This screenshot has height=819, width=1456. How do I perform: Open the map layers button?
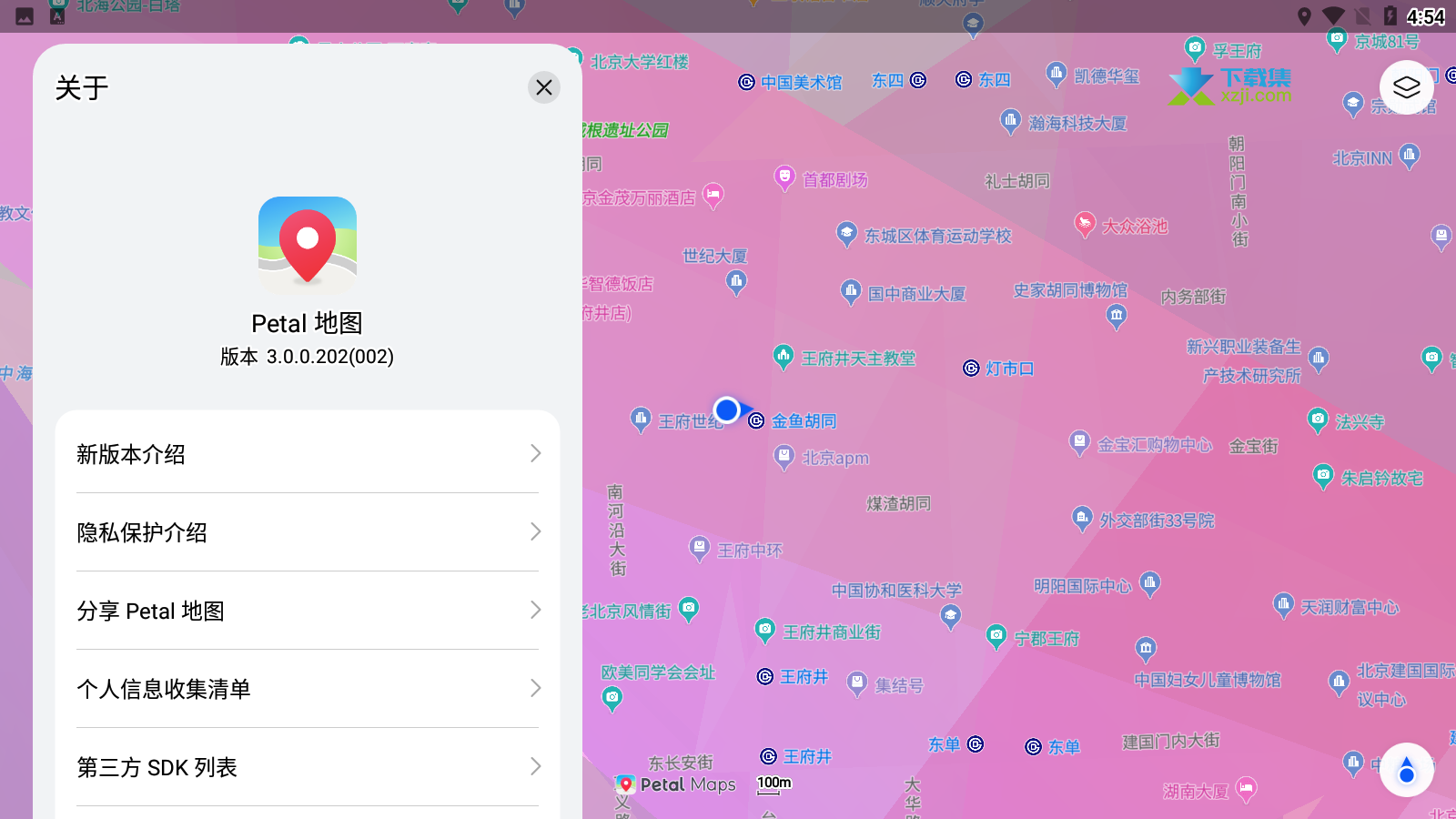(x=1407, y=87)
